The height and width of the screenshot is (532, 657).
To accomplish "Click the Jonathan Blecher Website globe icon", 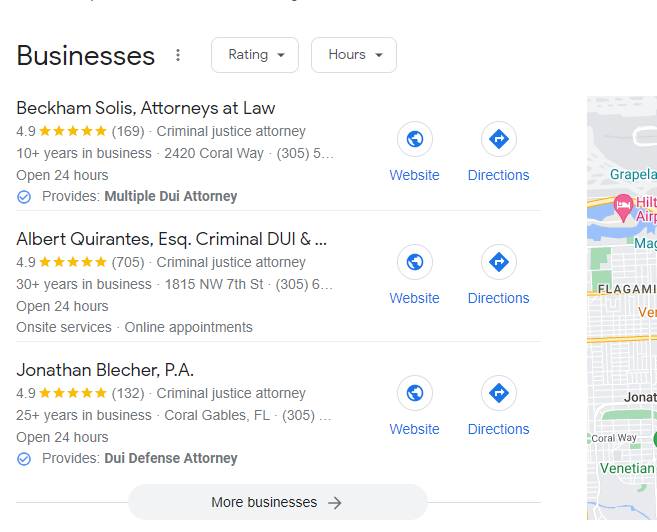I will click(414, 393).
